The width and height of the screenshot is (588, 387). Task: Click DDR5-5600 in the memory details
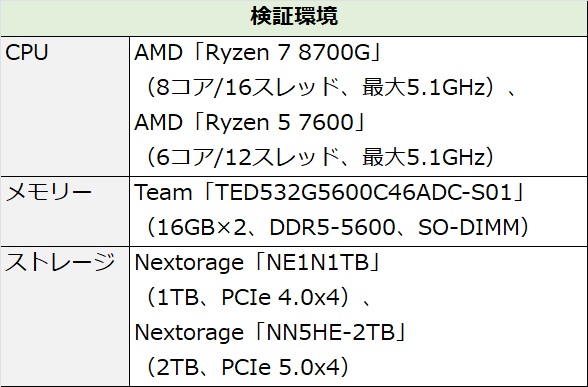[x=332, y=227]
